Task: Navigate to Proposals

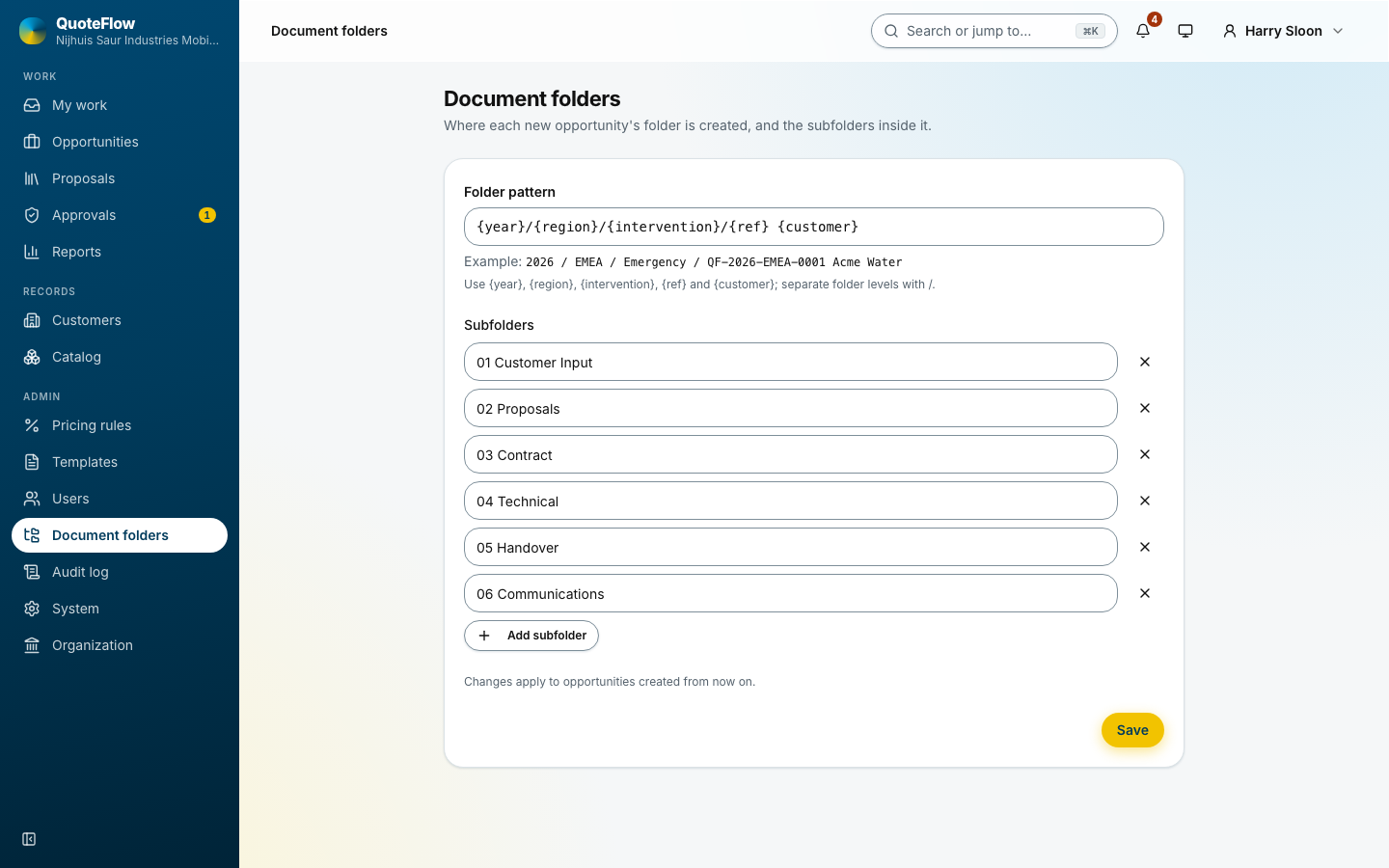Action: (x=120, y=178)
